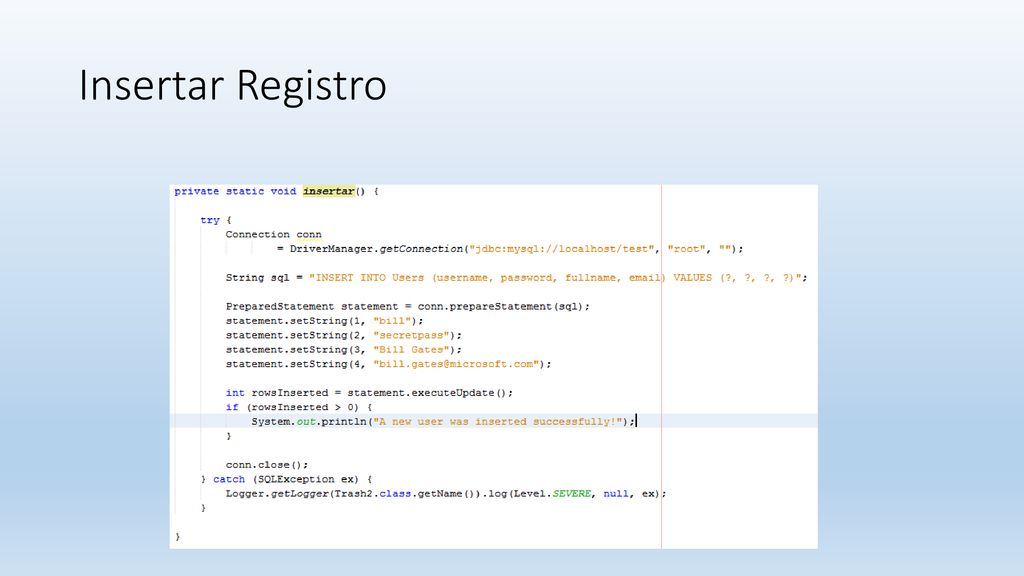Select the "A new user was inserted successfully!" string
The image size is (1024, 576).
point(498,421)
